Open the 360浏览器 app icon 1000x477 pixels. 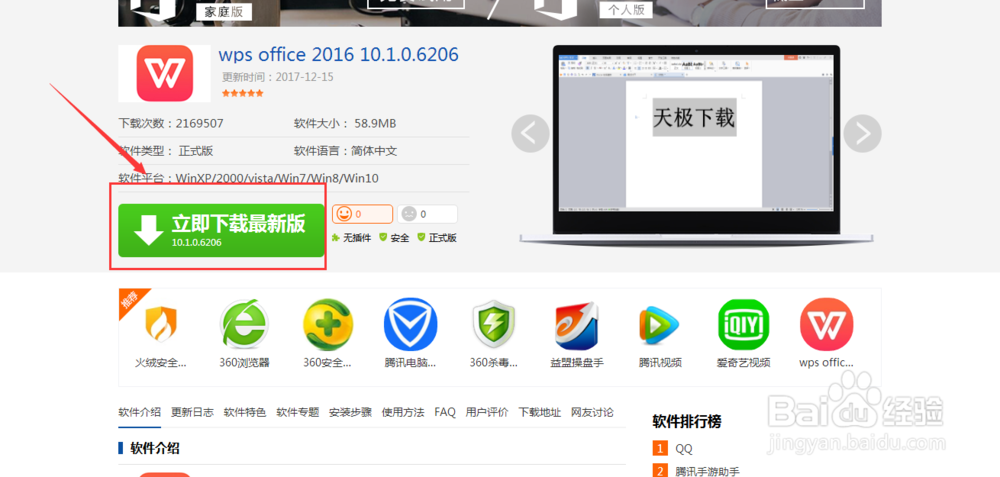pos(244,324)
